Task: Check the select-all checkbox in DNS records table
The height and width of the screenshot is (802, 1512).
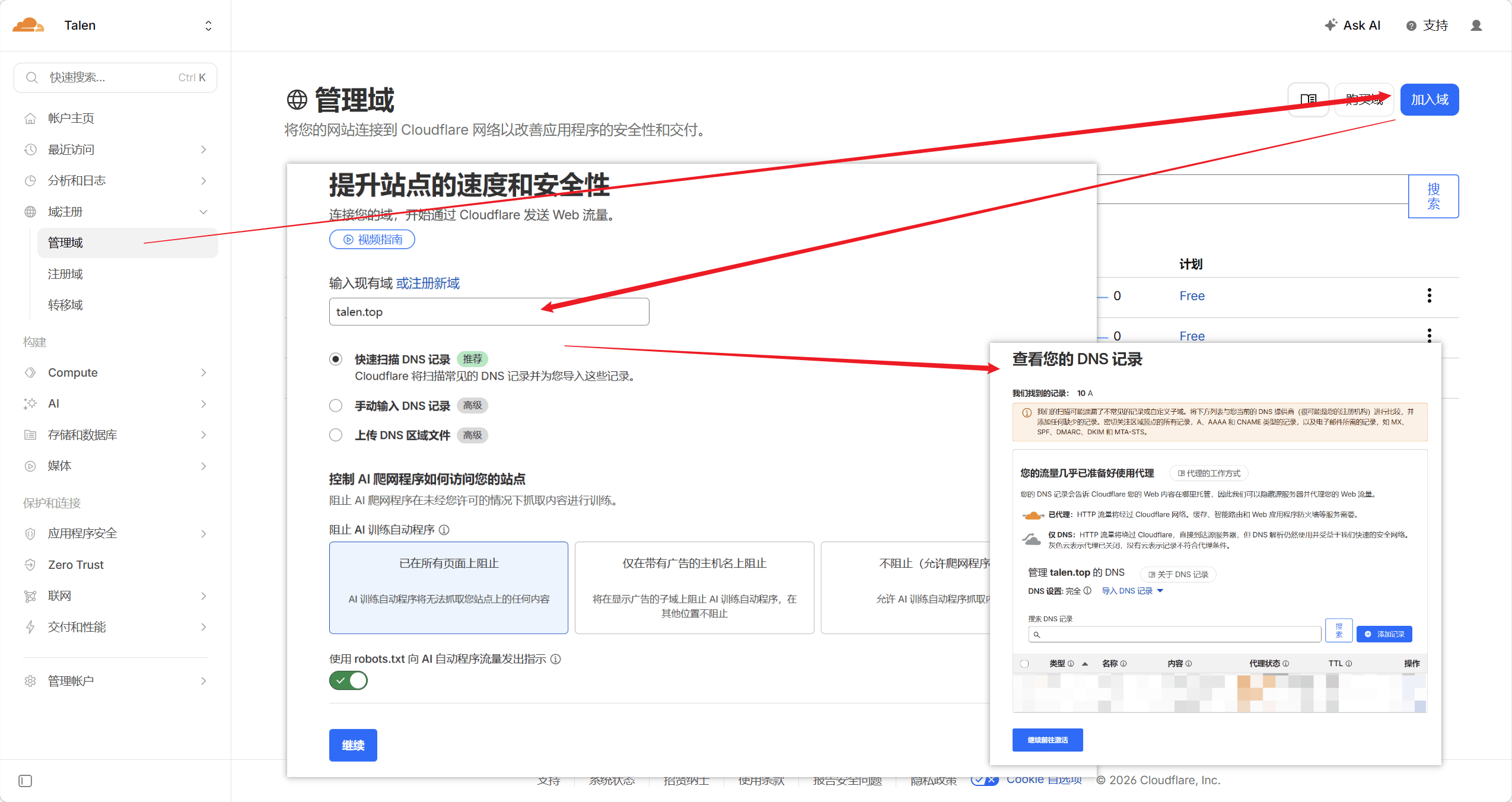Action: [x=1023, y=663]
